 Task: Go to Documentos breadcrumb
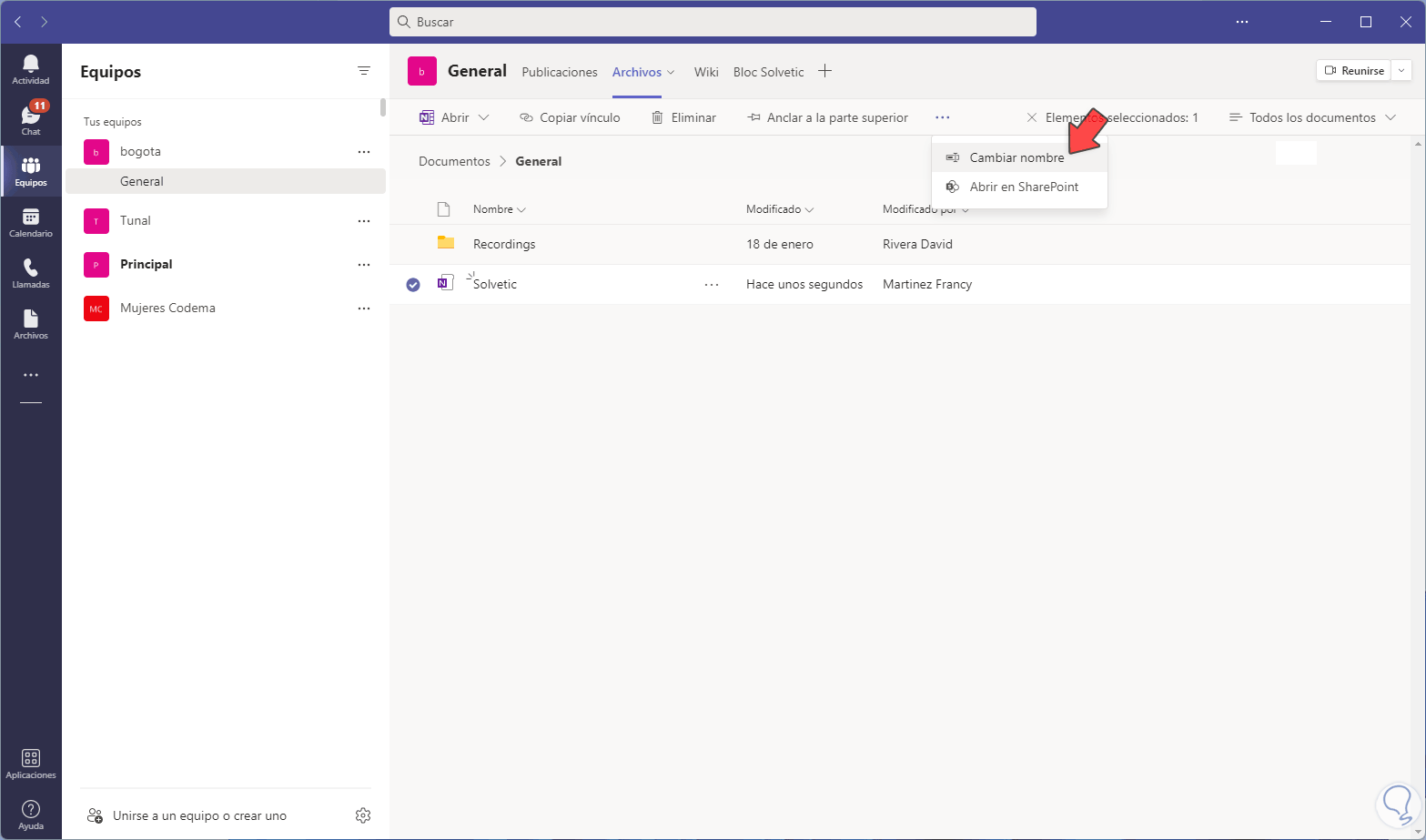pos(454,161)
